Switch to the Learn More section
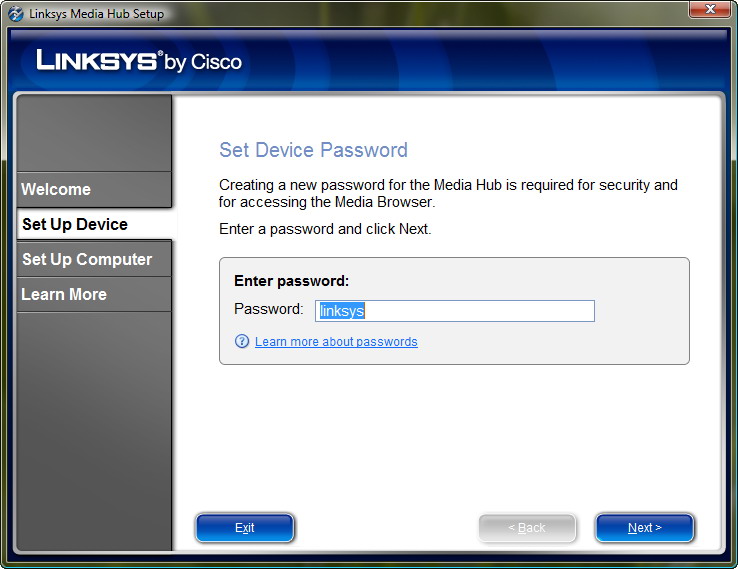 point(64,294)
